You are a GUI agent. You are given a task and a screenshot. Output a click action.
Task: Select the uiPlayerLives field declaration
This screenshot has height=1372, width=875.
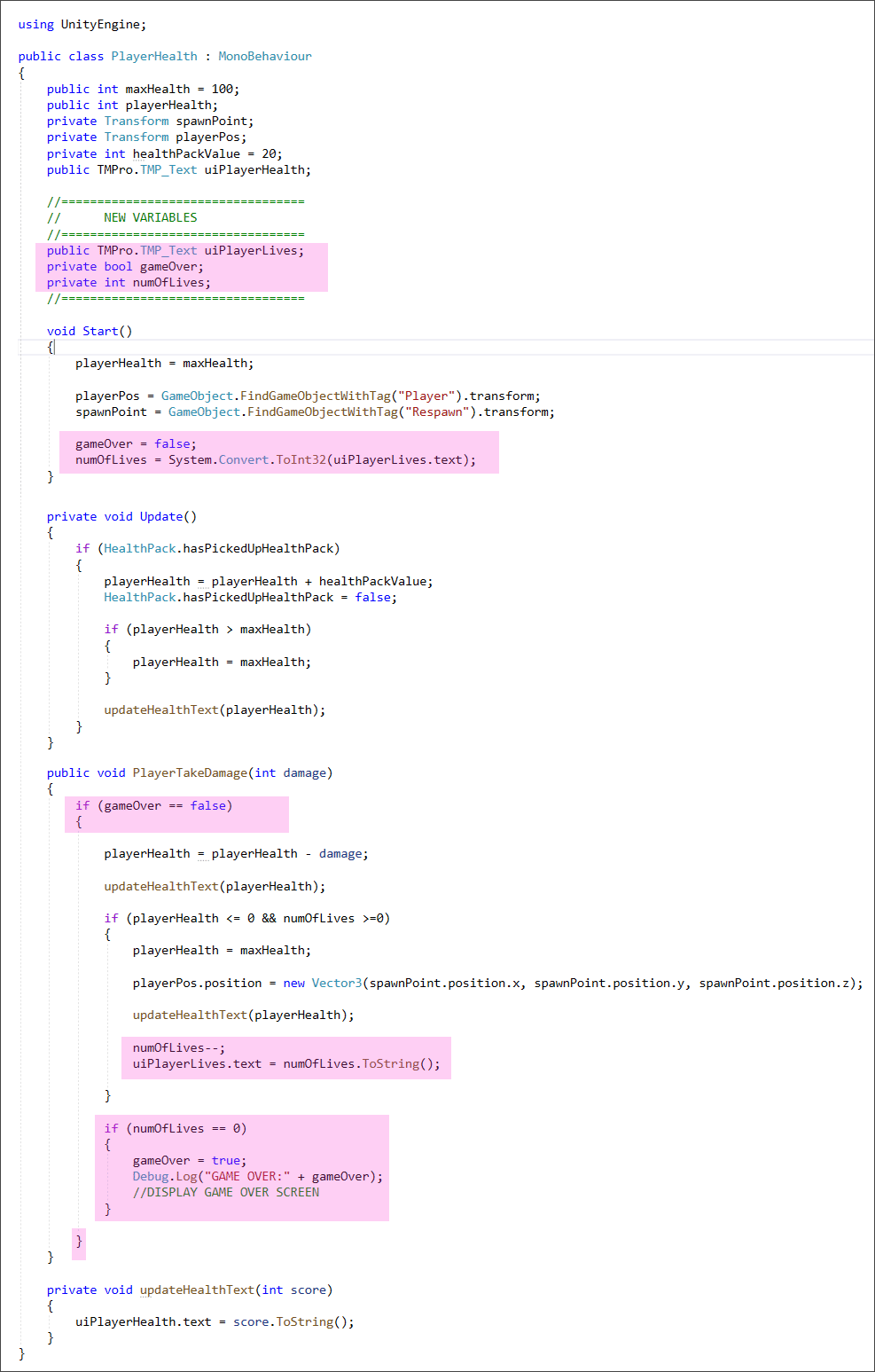click(175, 250)
